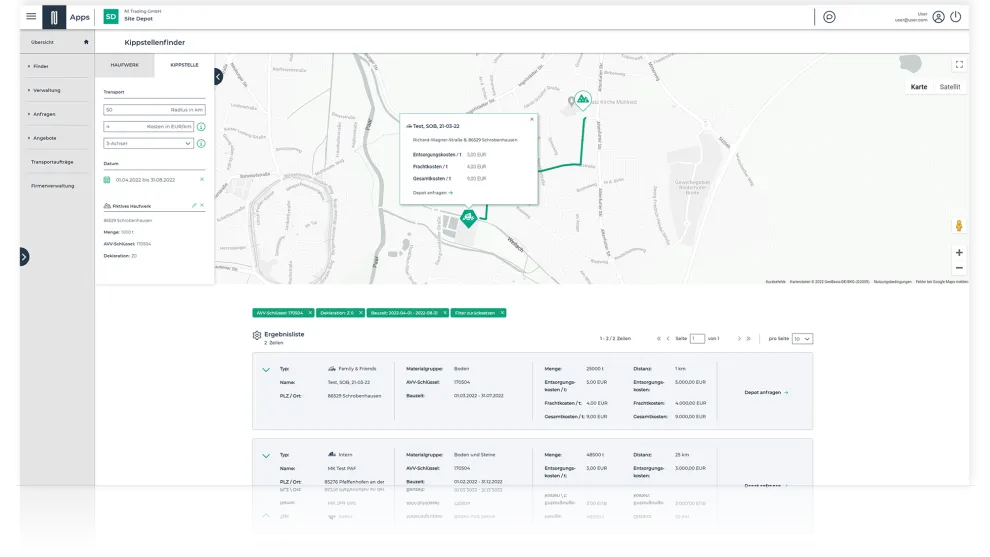Click Filter zurücksetzen chip

(477, 313)
